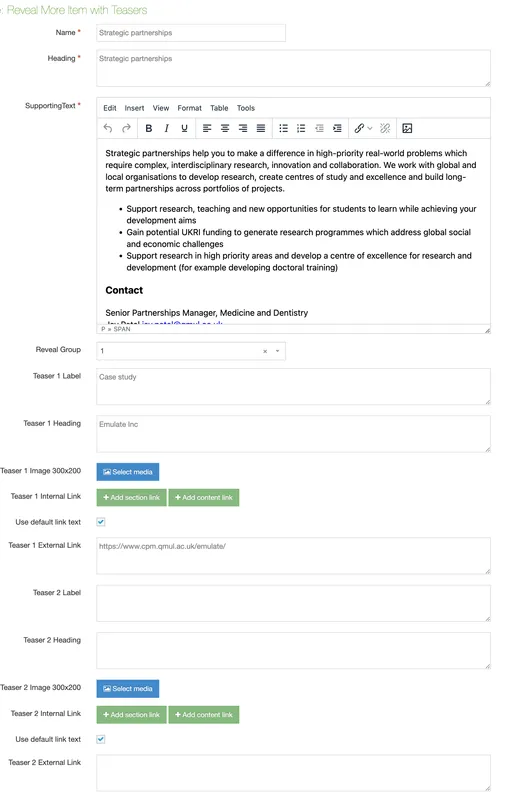Click the Teaser 2 Label text field
506x800 pixels.
pos(293,604)
